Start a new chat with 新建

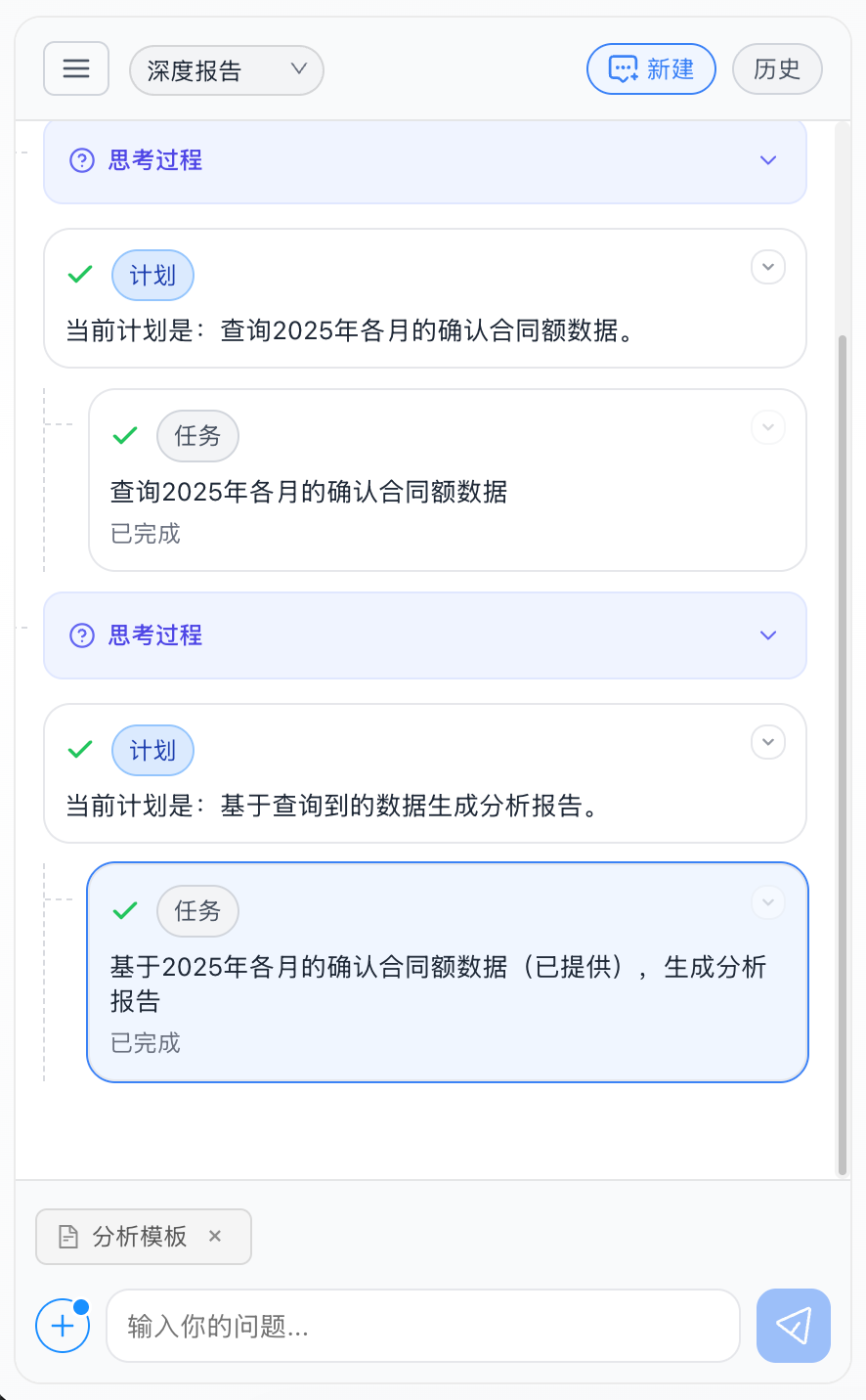tap(651, 69)
